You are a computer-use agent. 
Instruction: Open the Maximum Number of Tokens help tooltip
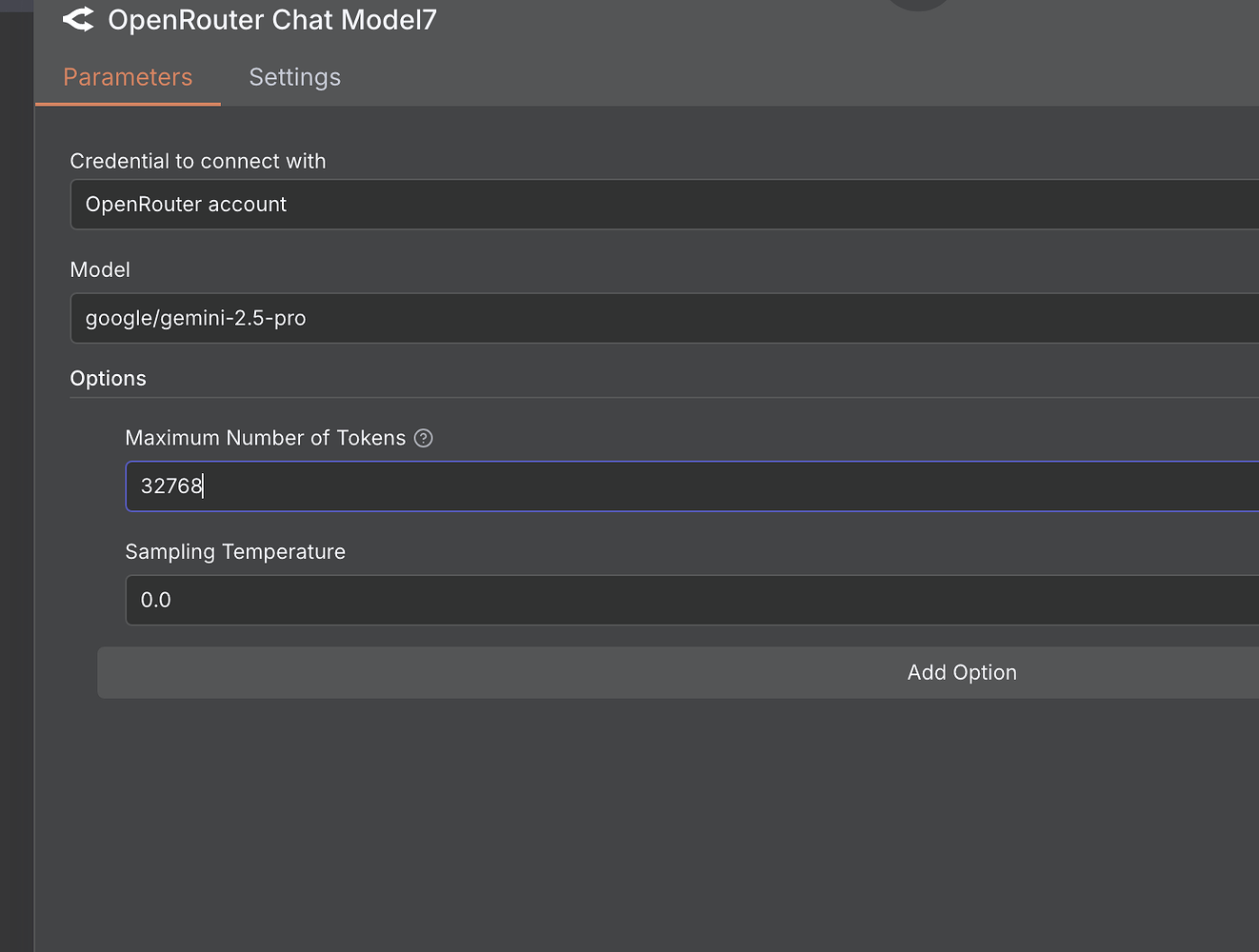click(423, 438)
